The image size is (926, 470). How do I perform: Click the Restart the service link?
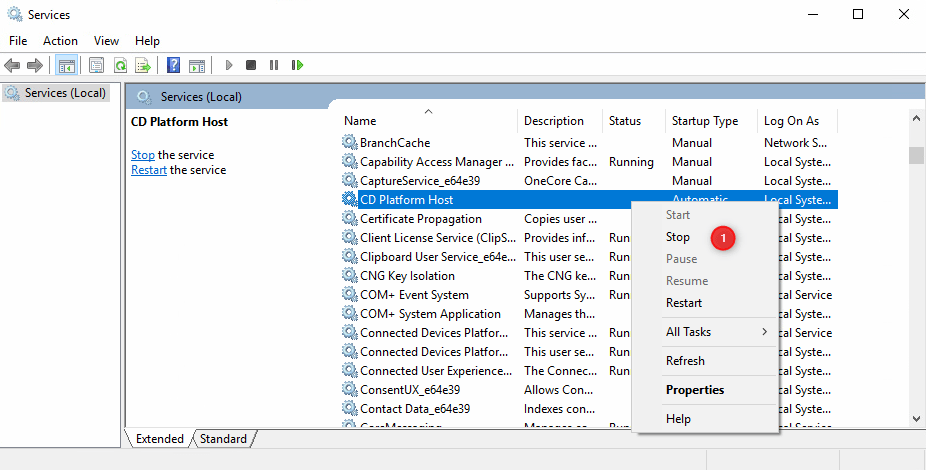148,170
